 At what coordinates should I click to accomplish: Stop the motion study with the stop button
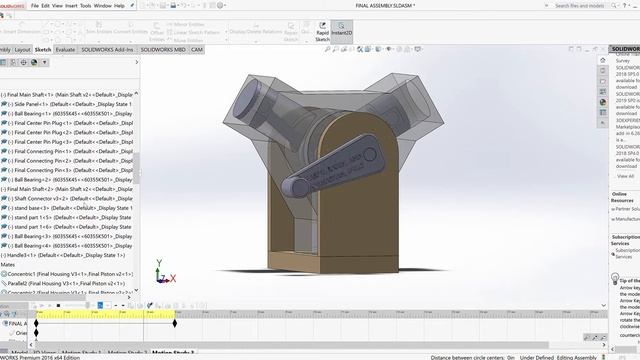58,306
